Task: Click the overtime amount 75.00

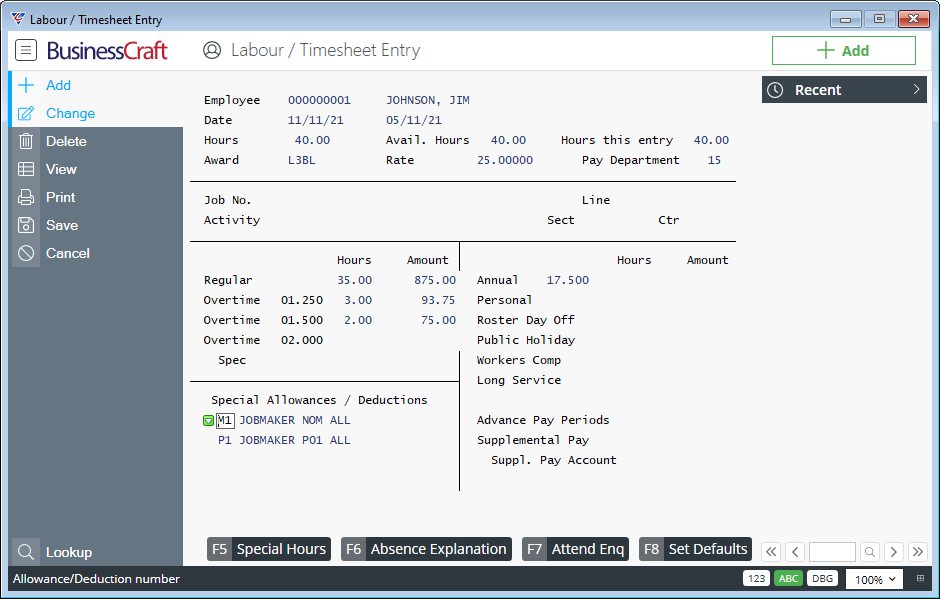Action: tap(438, 320)
